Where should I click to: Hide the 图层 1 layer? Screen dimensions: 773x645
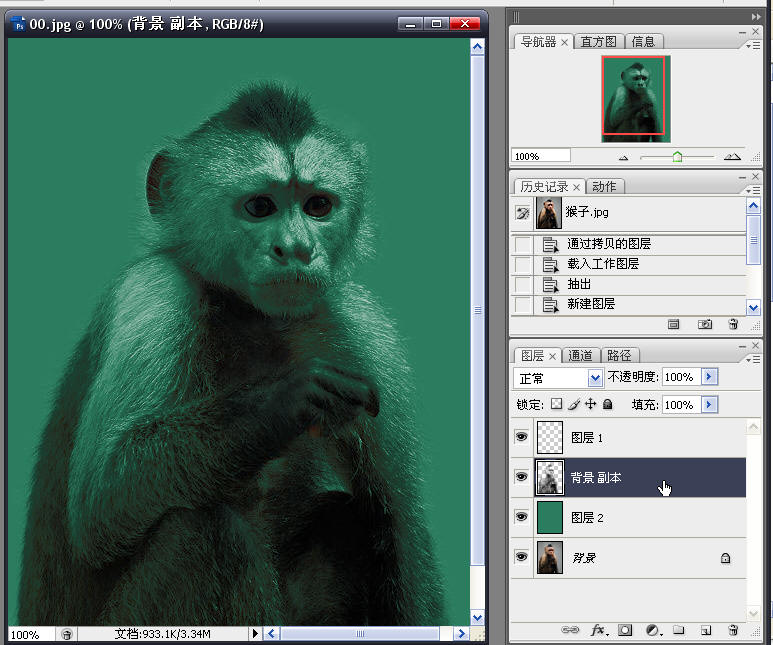click(x=522, y=437)
